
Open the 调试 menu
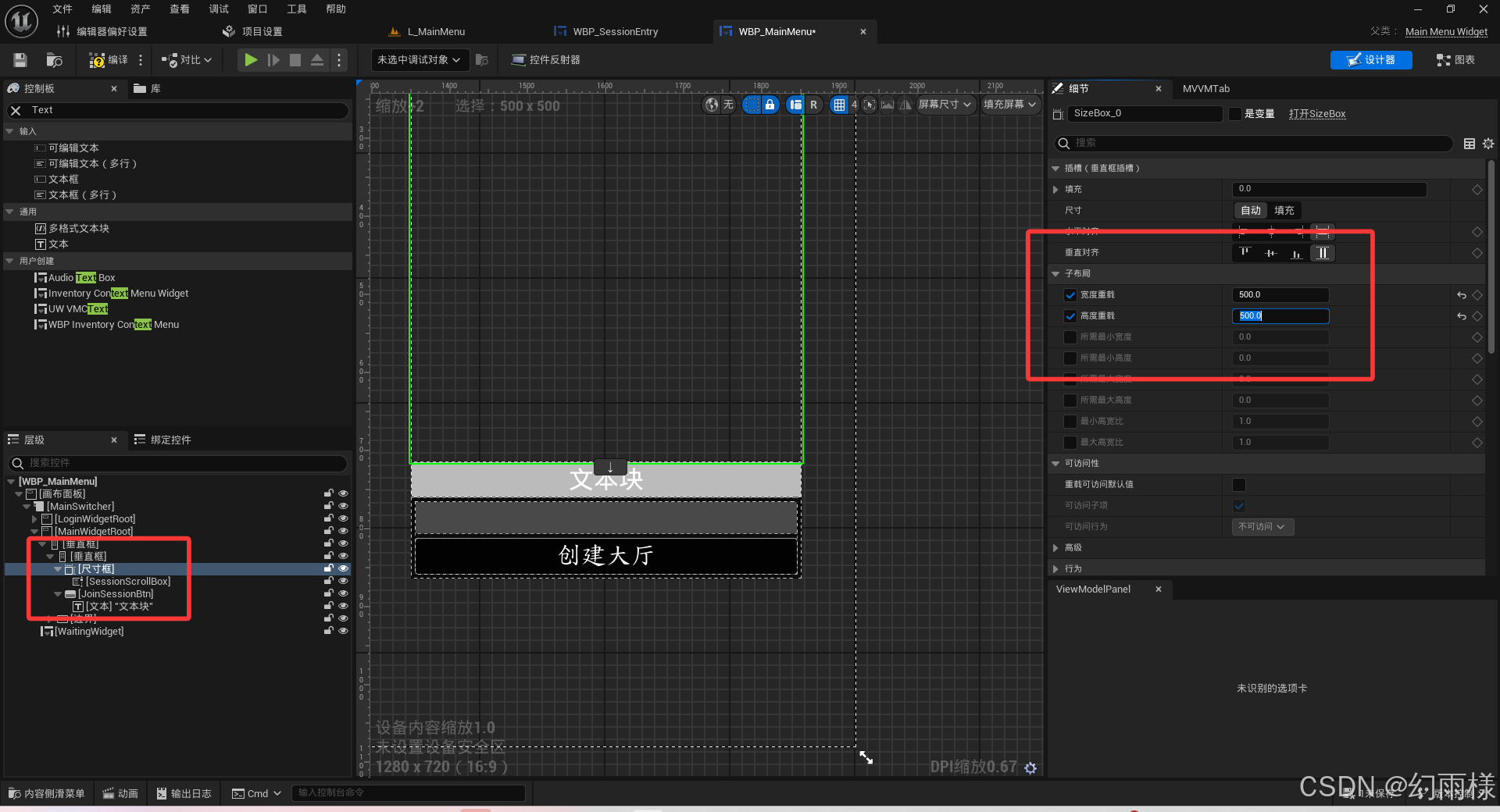(x=219, y=9)
